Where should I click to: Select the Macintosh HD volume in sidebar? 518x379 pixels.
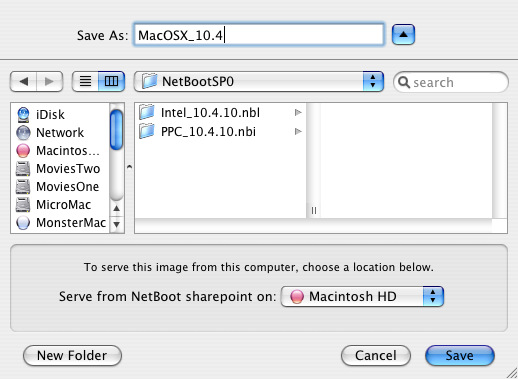coord(60,151)
